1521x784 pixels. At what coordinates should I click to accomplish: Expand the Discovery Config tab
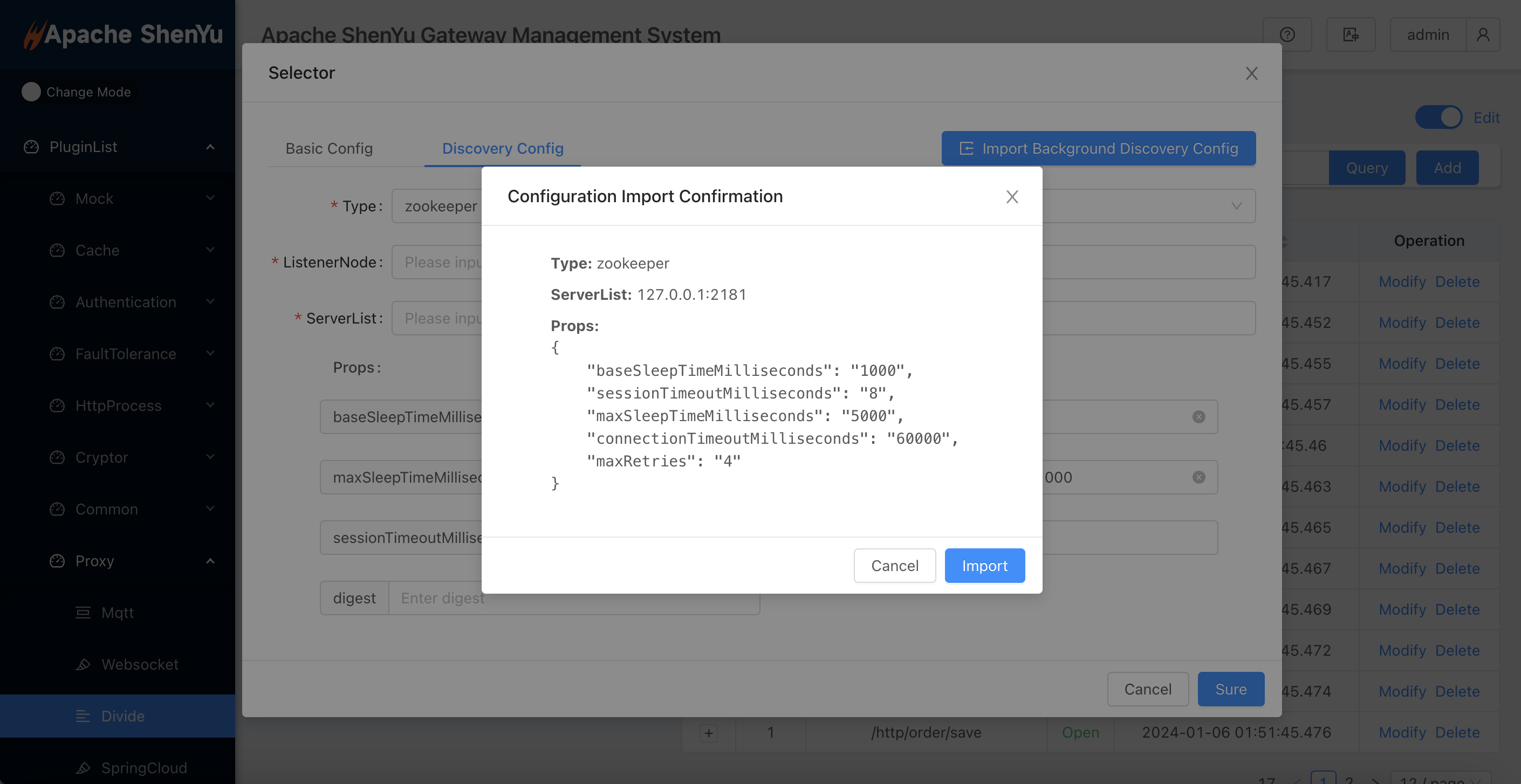pos(503,147)
